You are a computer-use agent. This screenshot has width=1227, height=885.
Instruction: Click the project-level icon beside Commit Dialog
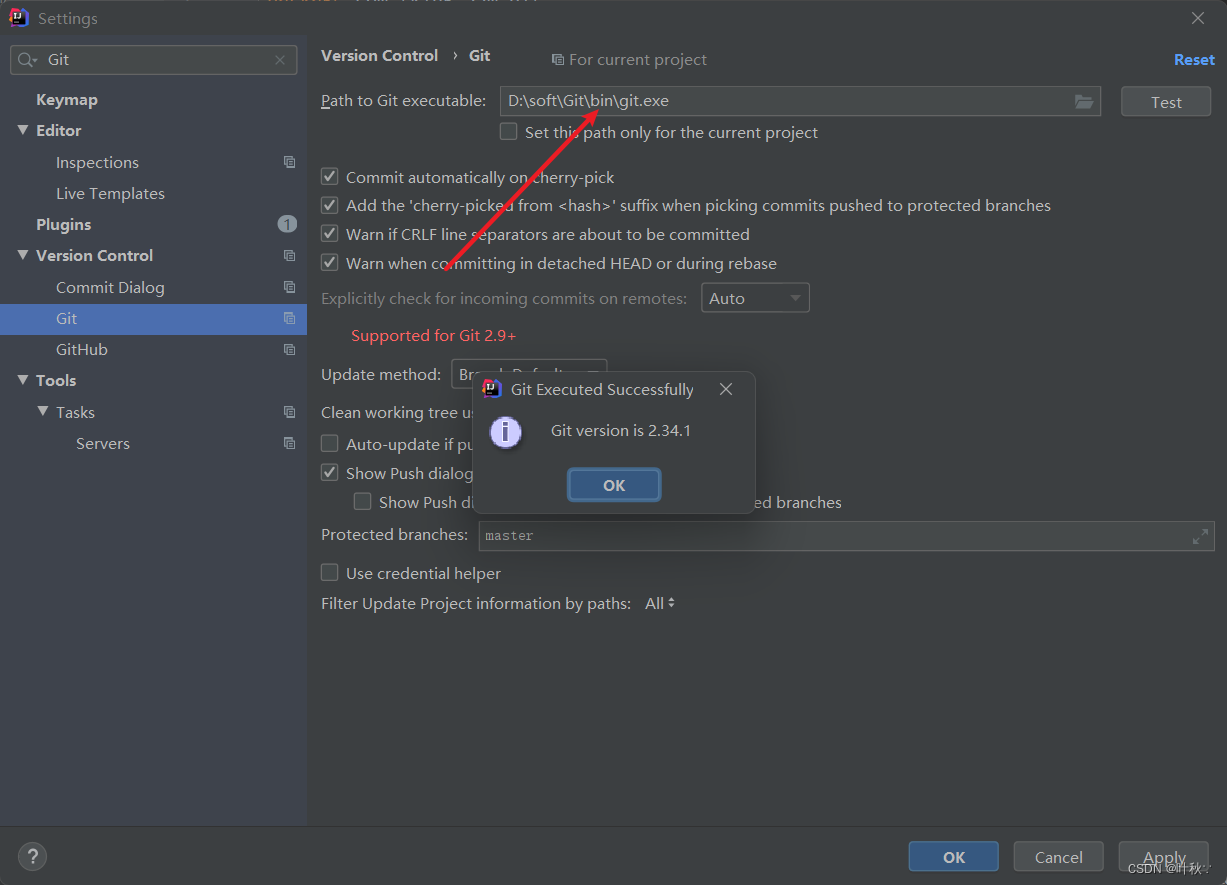pyautogui.click(x=289, y=287)
